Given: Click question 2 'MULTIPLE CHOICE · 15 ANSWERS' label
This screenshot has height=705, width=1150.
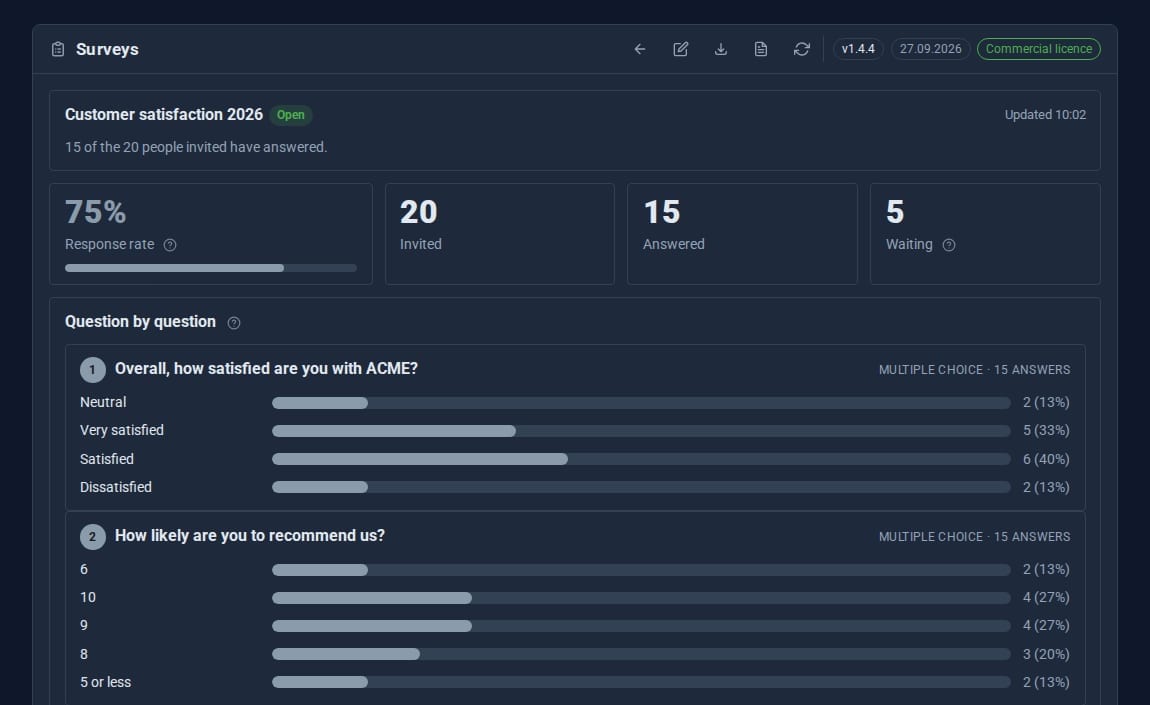Looking at the screenshot, I should pyautogui.click(x=974, y=537).
